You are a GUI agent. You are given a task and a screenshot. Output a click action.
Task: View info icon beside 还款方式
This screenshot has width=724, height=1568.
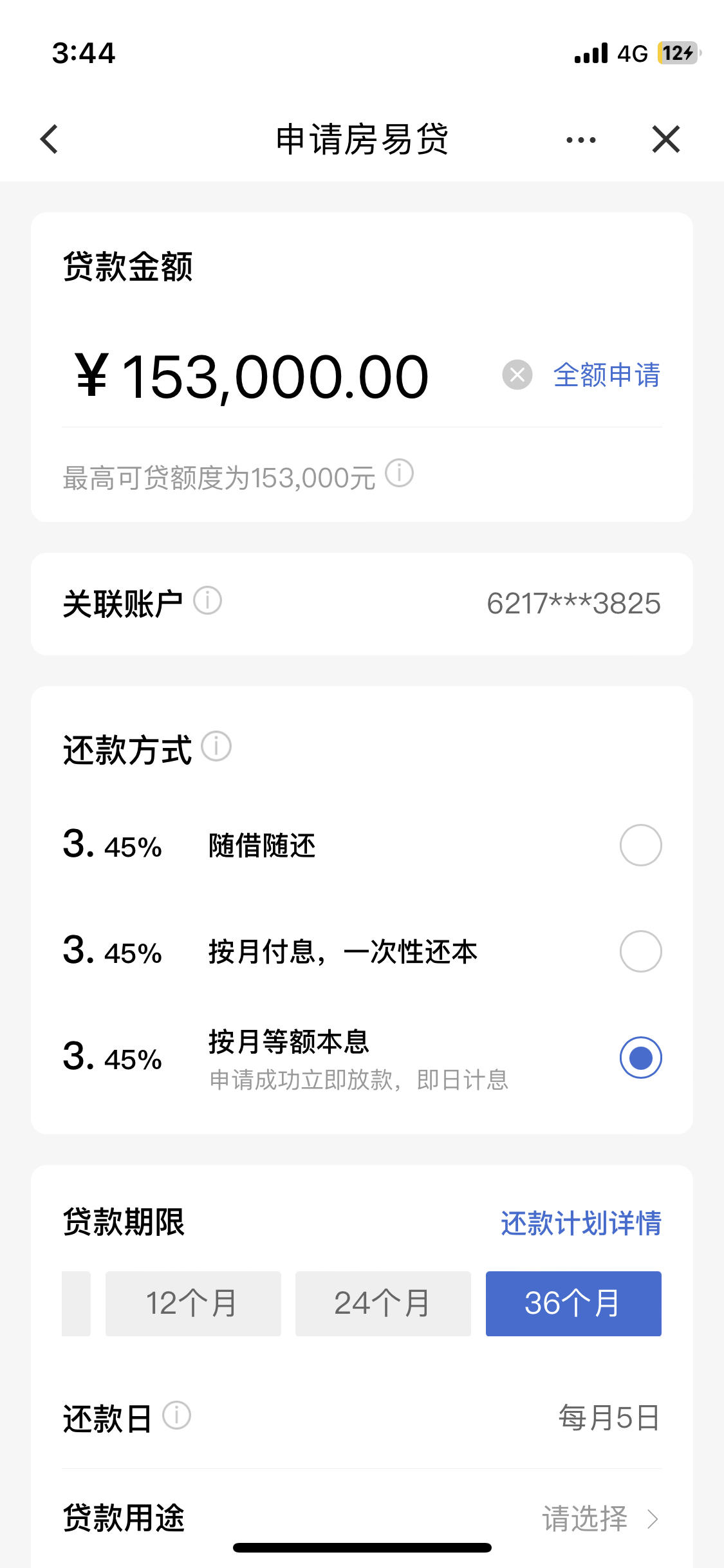tap(216, 747)
